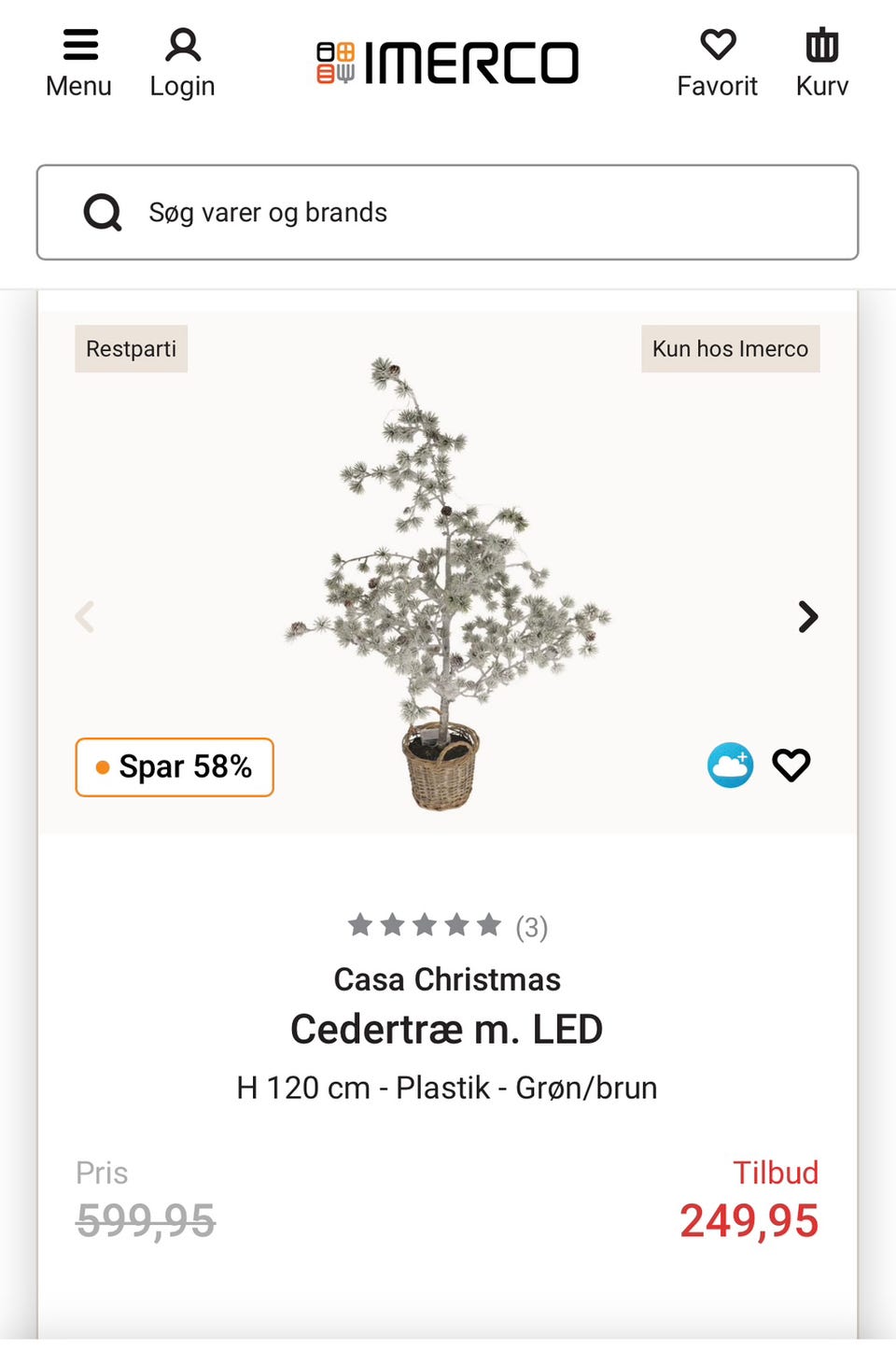Open the Restparti label
This screenshot has height=1363, width=896.
(x=131, y=348)
